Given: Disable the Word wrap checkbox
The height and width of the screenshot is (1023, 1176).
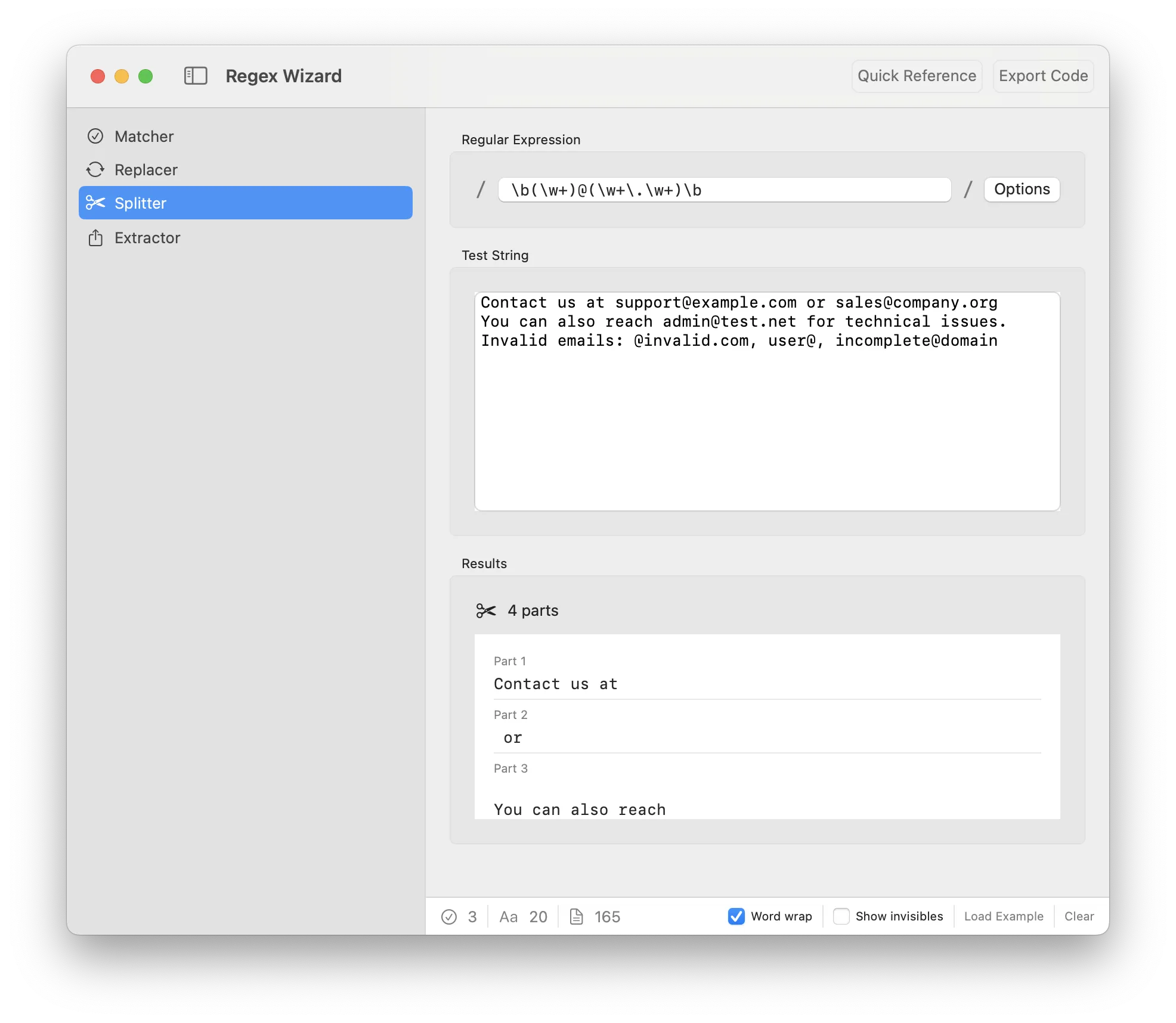Looking at the screenshot, I should point(736,916).
